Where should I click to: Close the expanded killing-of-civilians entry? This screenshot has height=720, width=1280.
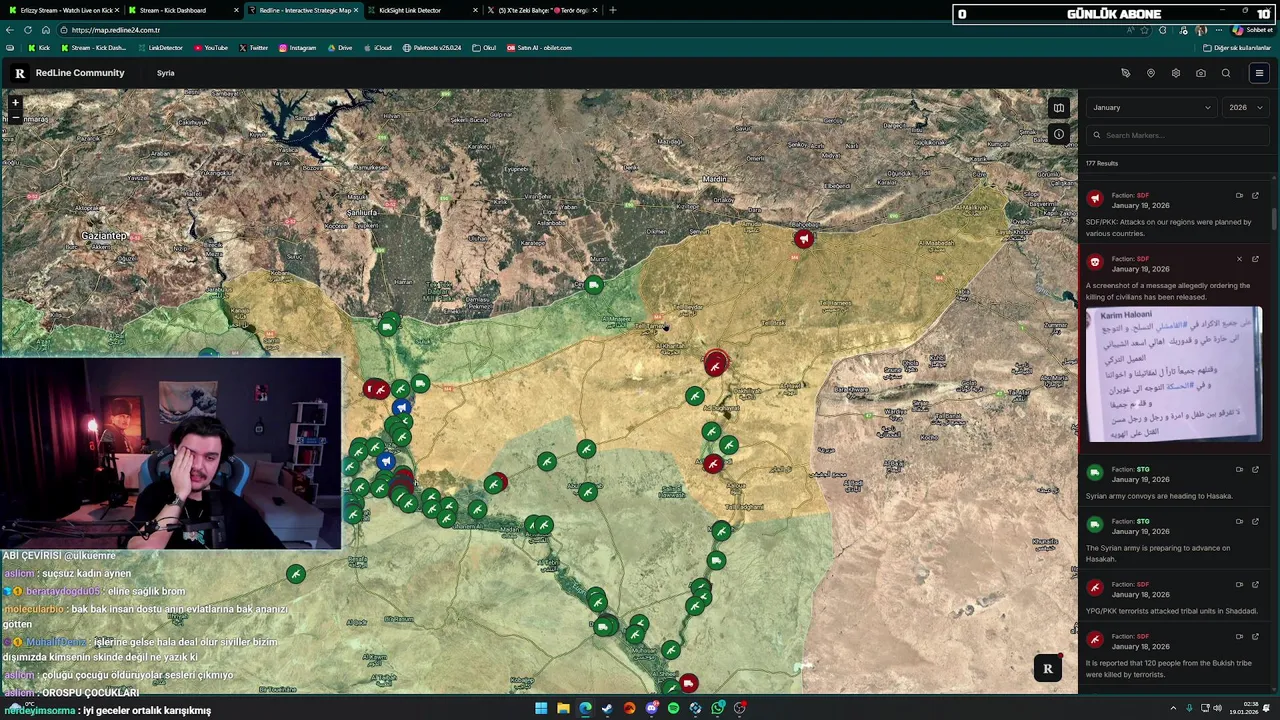(1239, 259)
